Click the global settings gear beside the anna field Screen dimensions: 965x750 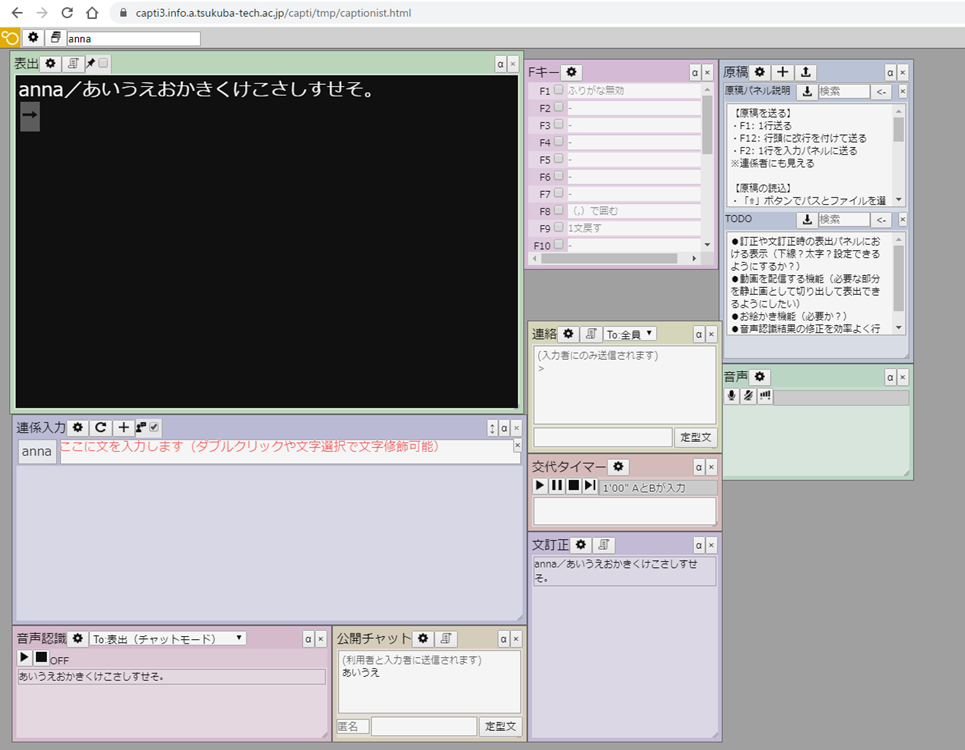coord(33,38)
